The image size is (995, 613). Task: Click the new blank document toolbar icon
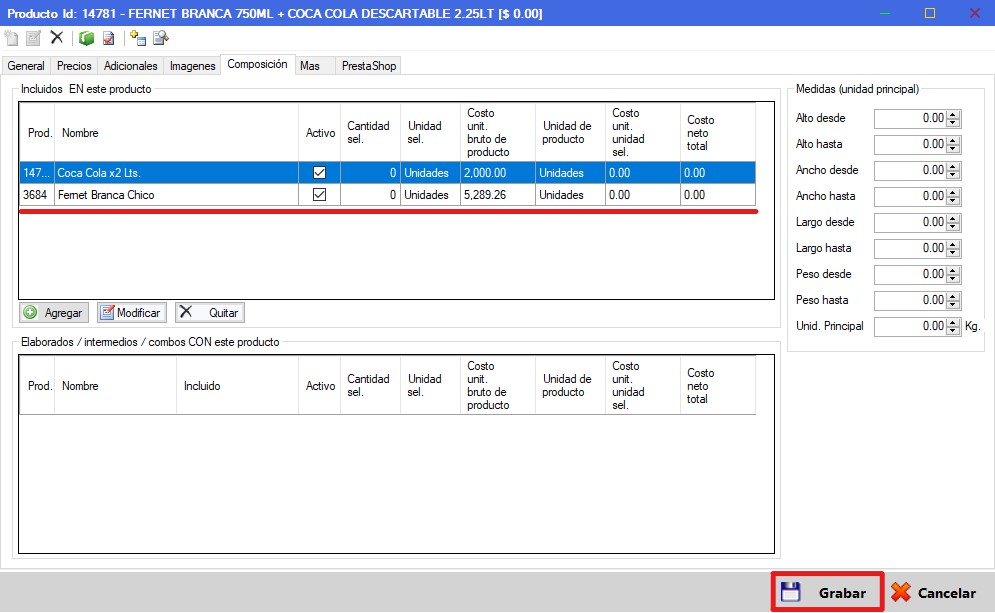pyautogui.click(x=11, y=38)
